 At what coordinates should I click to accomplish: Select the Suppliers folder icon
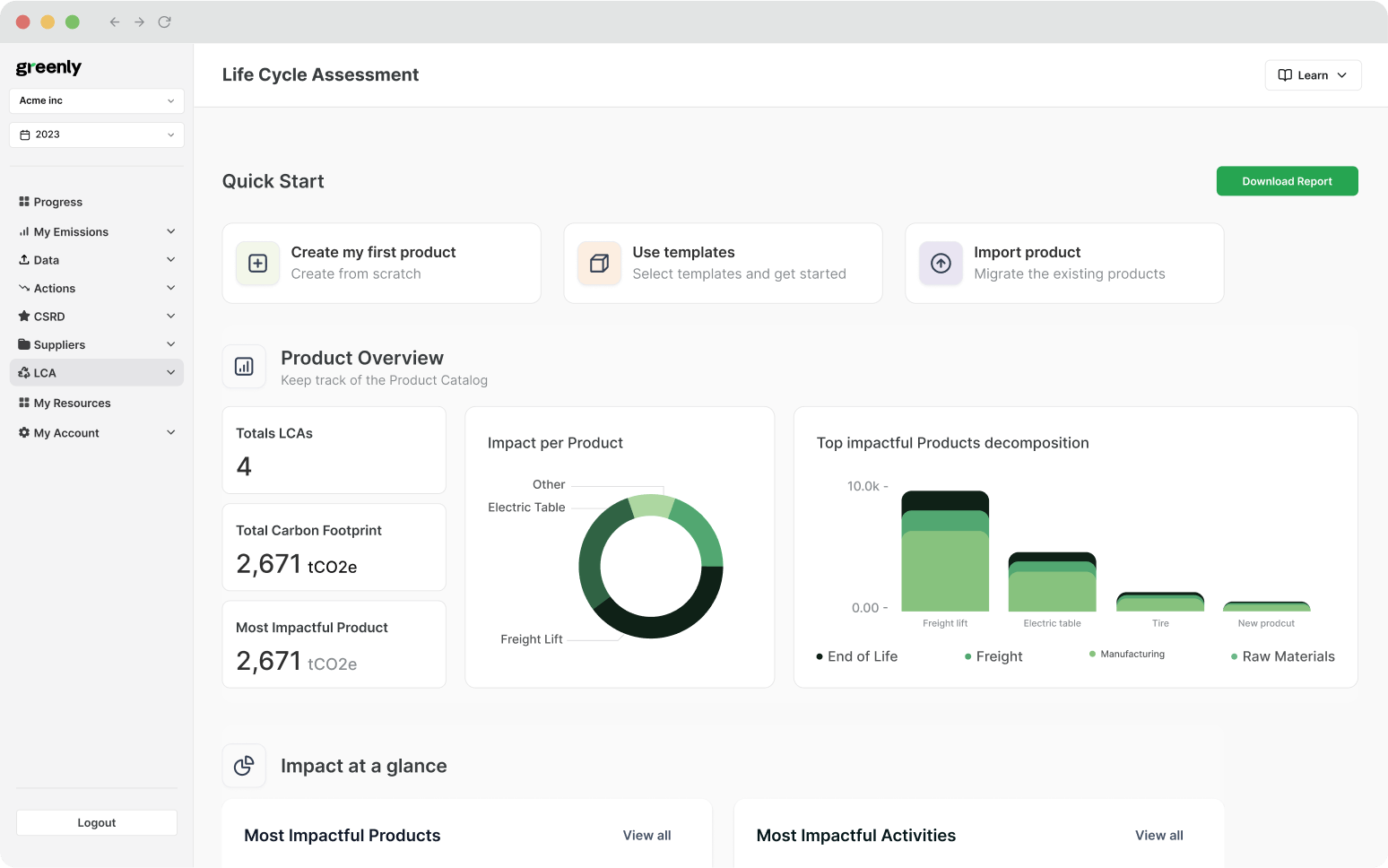point(24,344)
